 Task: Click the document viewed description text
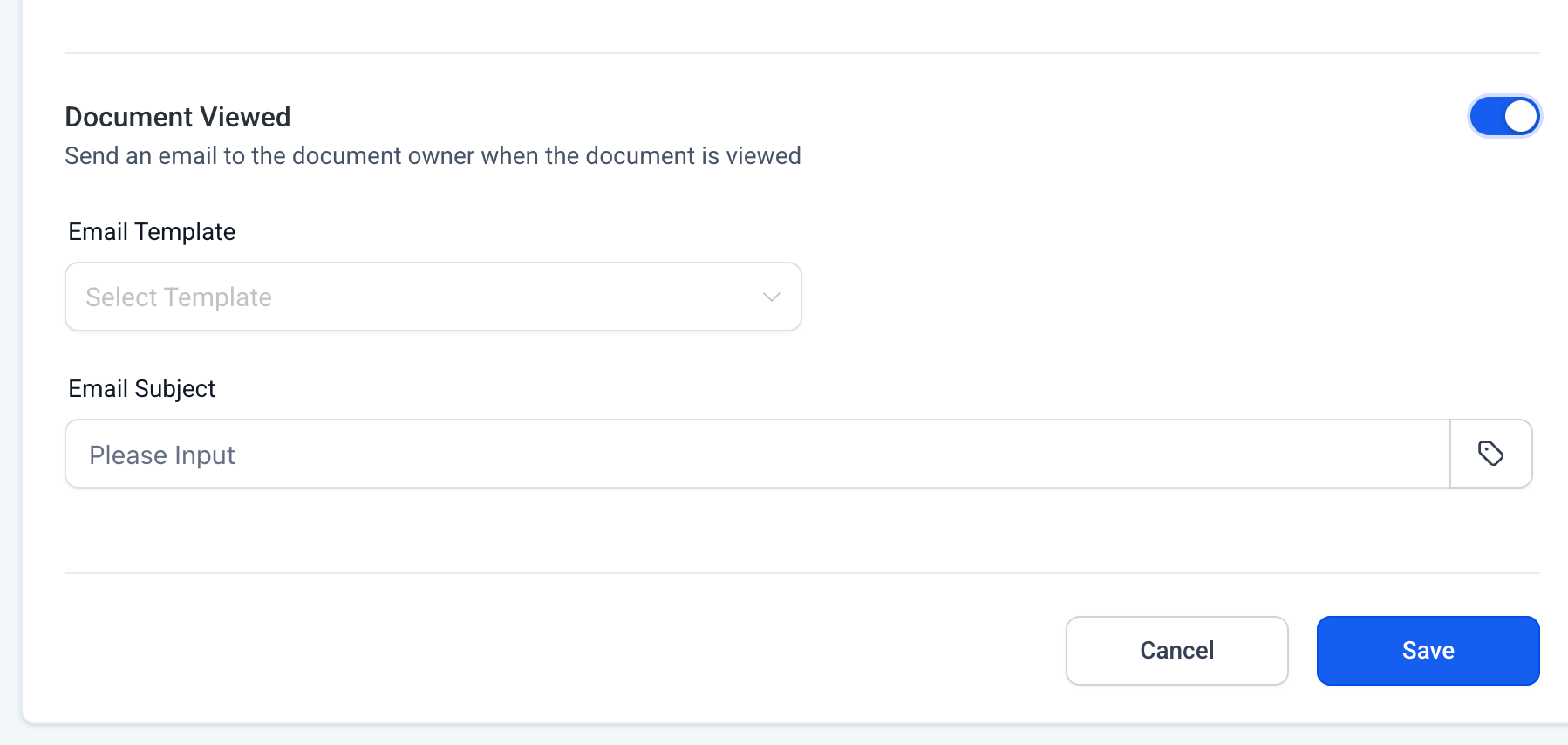(433, 156)
